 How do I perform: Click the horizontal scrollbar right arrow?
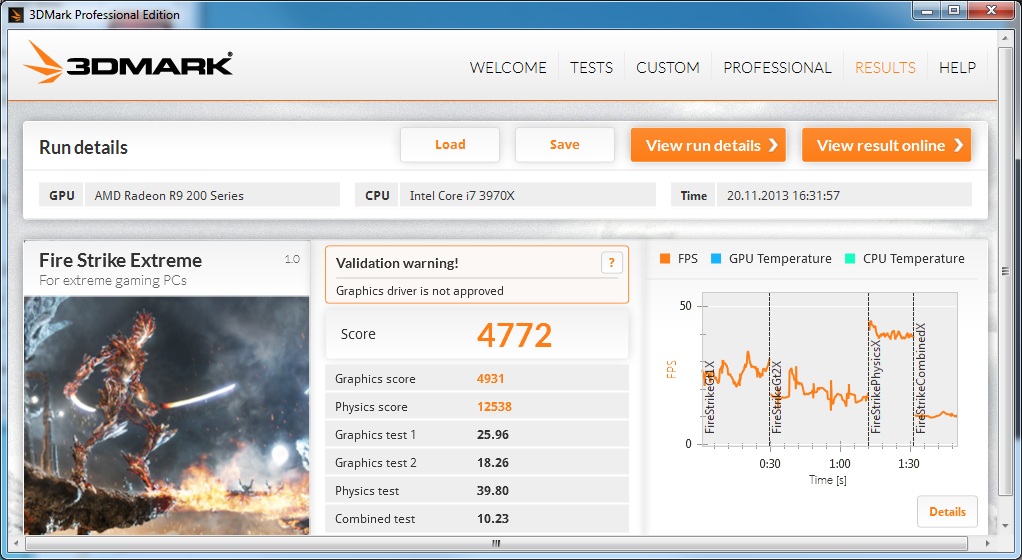coord(989,543)
